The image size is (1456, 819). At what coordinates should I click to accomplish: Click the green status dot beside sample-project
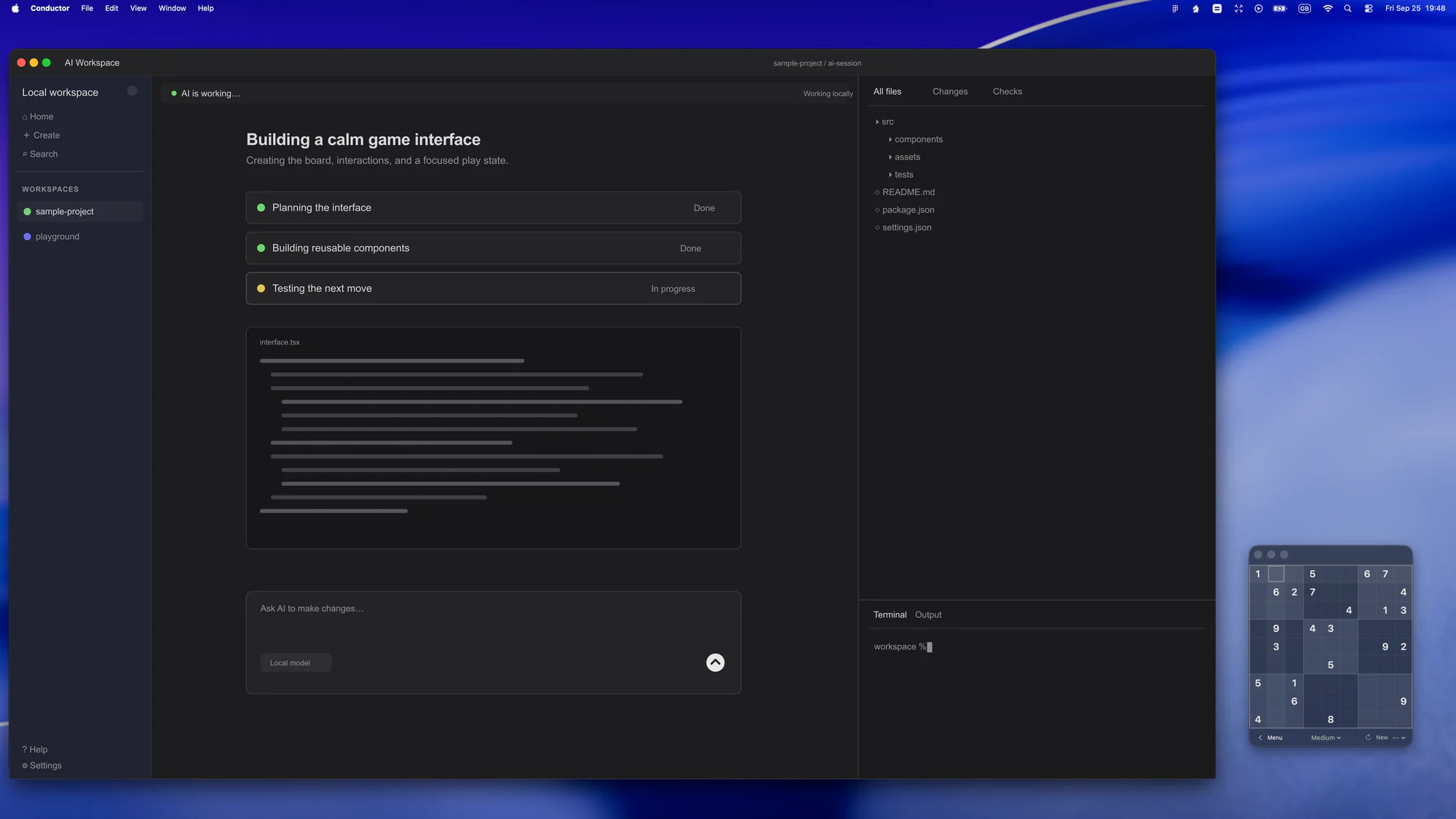[27, 212]
